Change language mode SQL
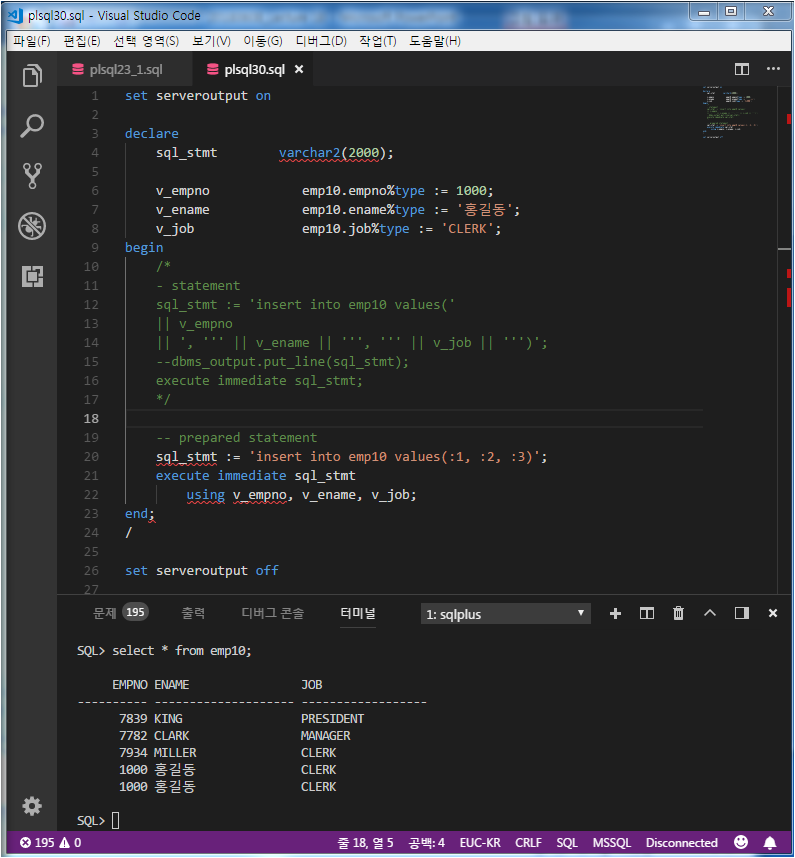The image size is (795, 858). pos(567,843)
